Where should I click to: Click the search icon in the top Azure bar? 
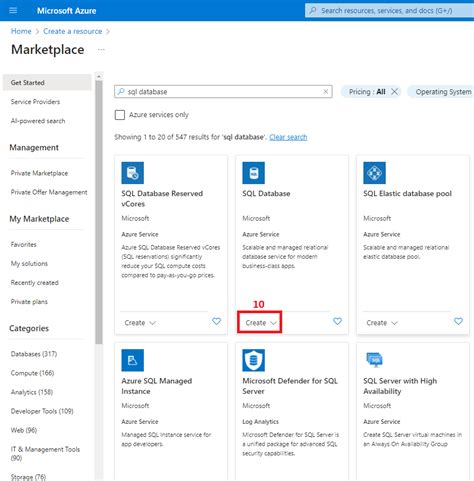(313, 11)
